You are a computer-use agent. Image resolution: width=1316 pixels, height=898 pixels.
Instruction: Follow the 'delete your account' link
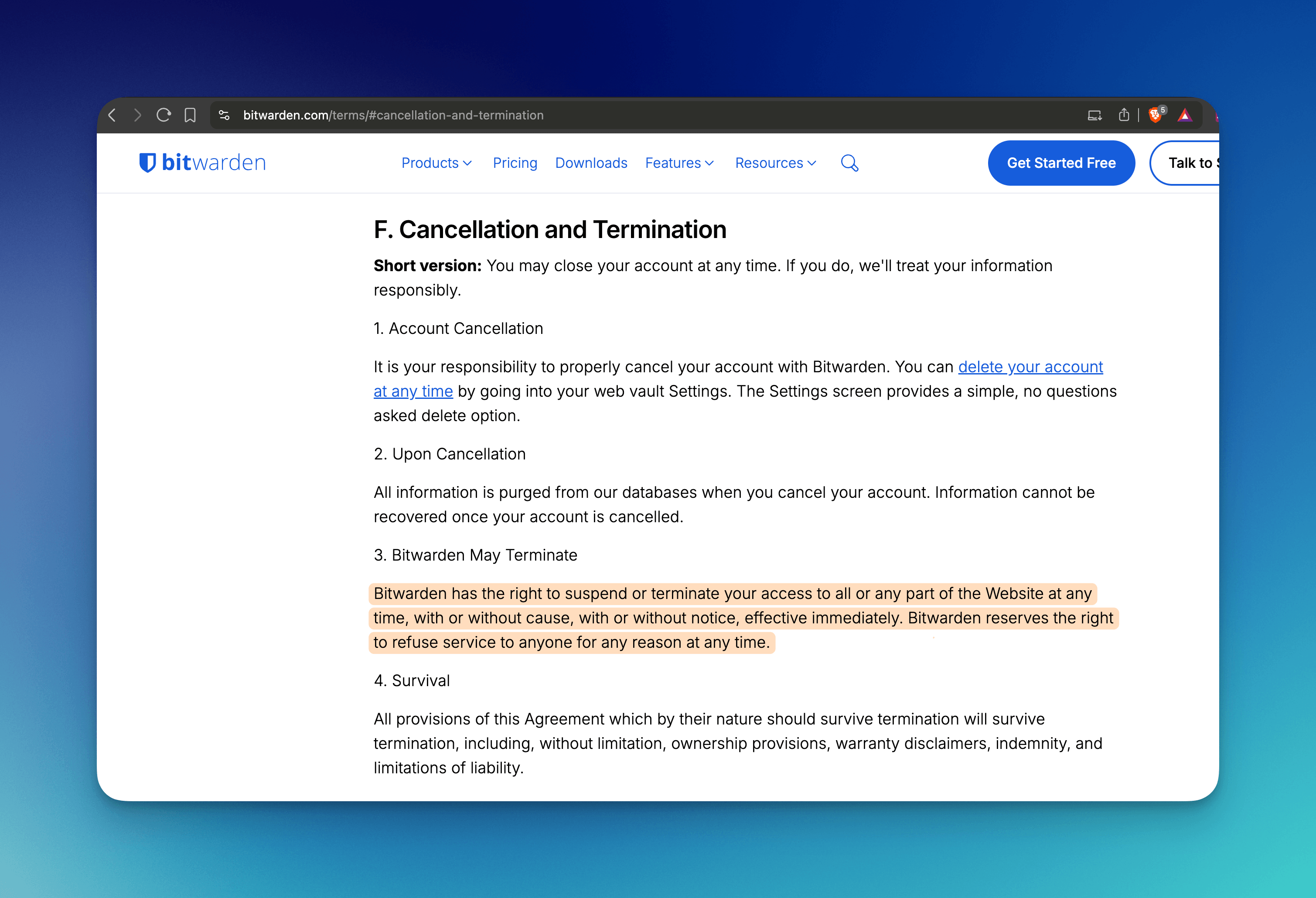(1030, 367)
